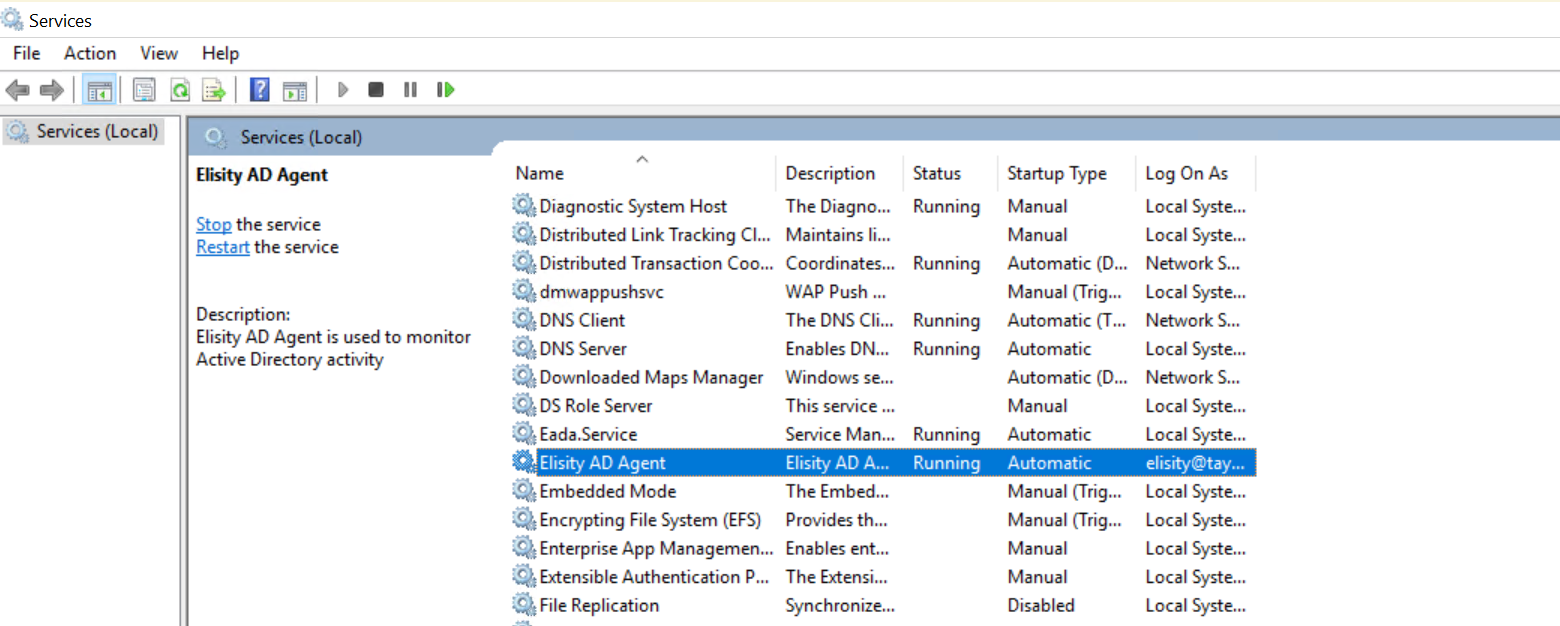
Task: Click the gear icon beside Elisity AD Agent
Action: click(x=524, y=463)
